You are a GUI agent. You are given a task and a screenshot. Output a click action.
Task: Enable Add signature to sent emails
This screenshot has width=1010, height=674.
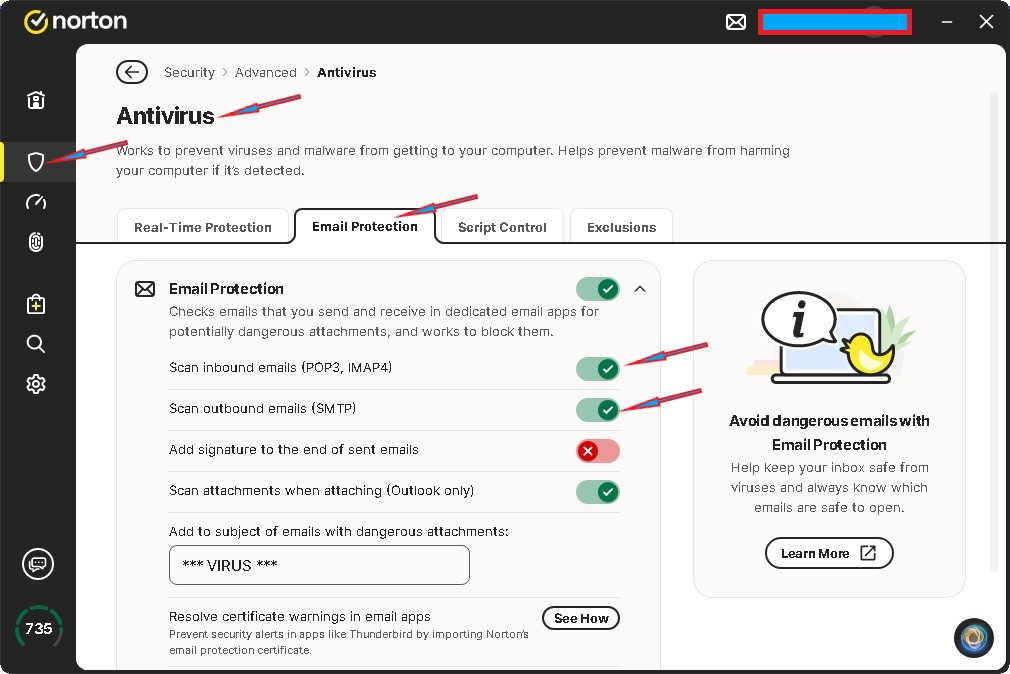click(598, 450)
